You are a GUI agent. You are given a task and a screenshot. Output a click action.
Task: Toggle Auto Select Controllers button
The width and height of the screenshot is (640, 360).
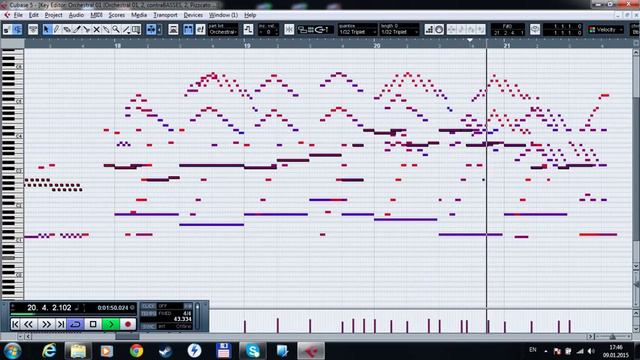[173, 30]
